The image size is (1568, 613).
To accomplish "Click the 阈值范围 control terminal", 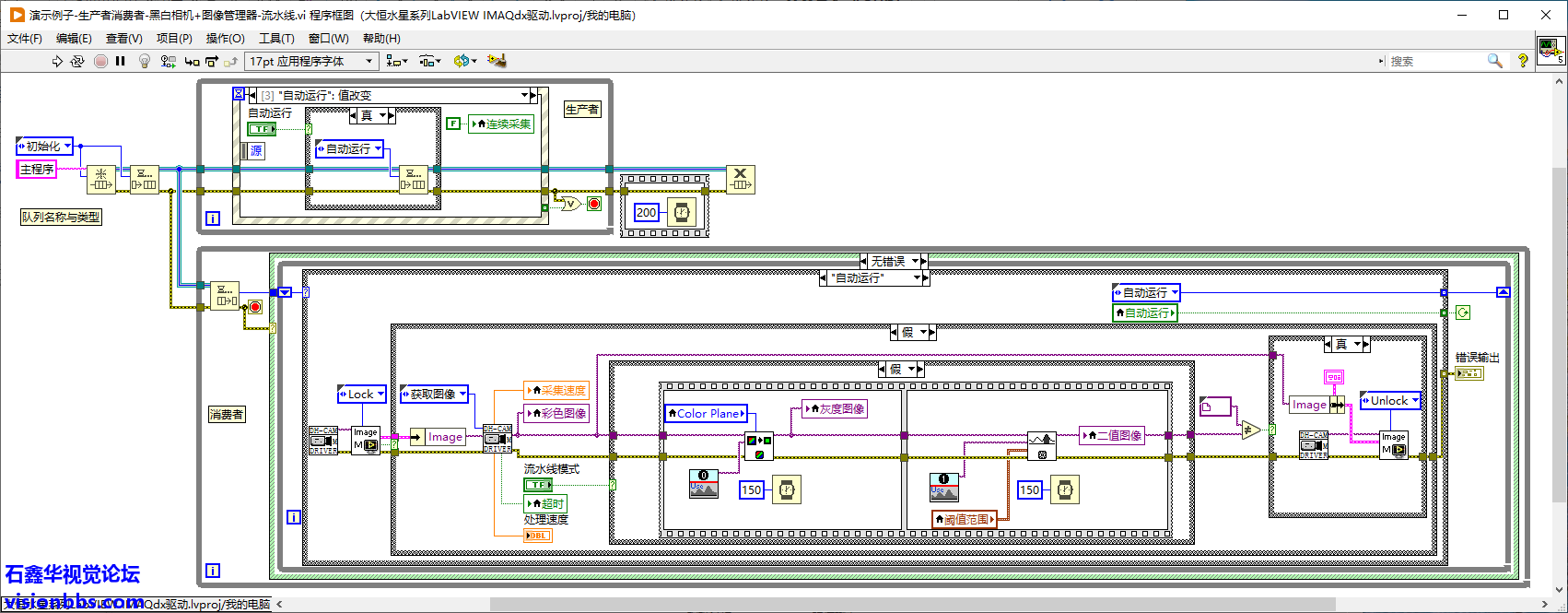I will [x=965, y=520].
